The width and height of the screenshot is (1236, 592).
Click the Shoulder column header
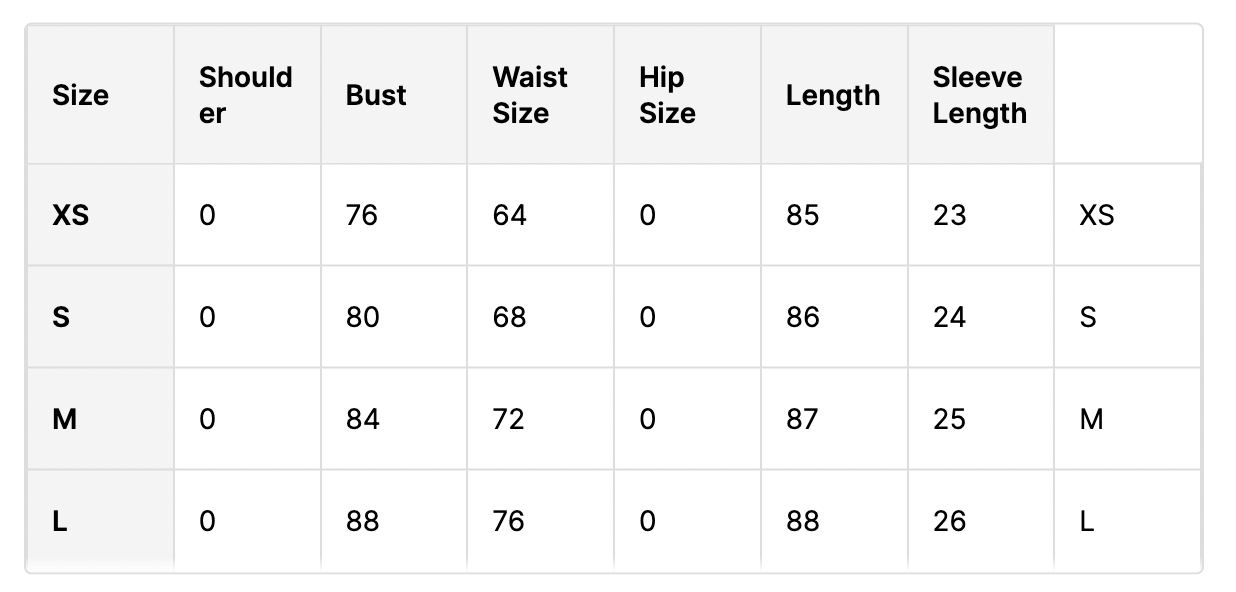pos(247,95)
